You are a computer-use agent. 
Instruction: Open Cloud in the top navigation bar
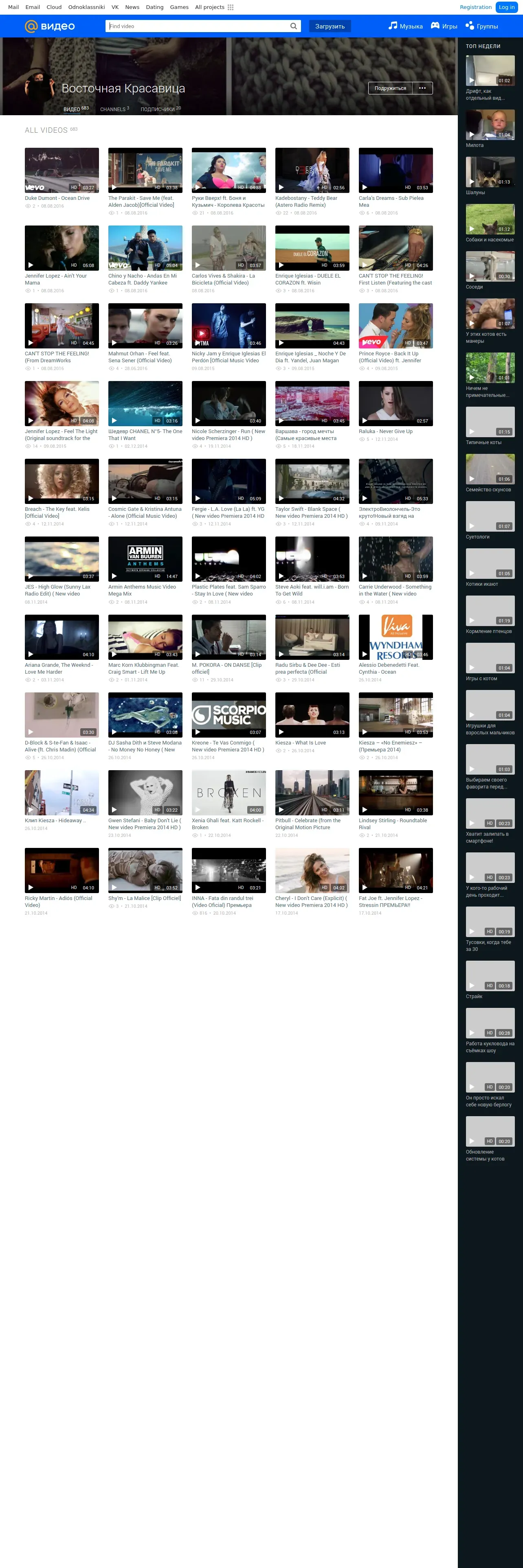[54, 7]
